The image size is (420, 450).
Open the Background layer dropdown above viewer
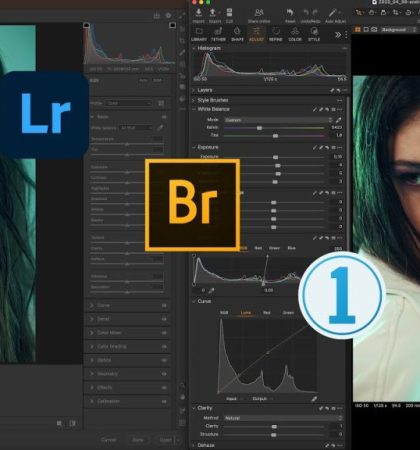click(398, 30)
